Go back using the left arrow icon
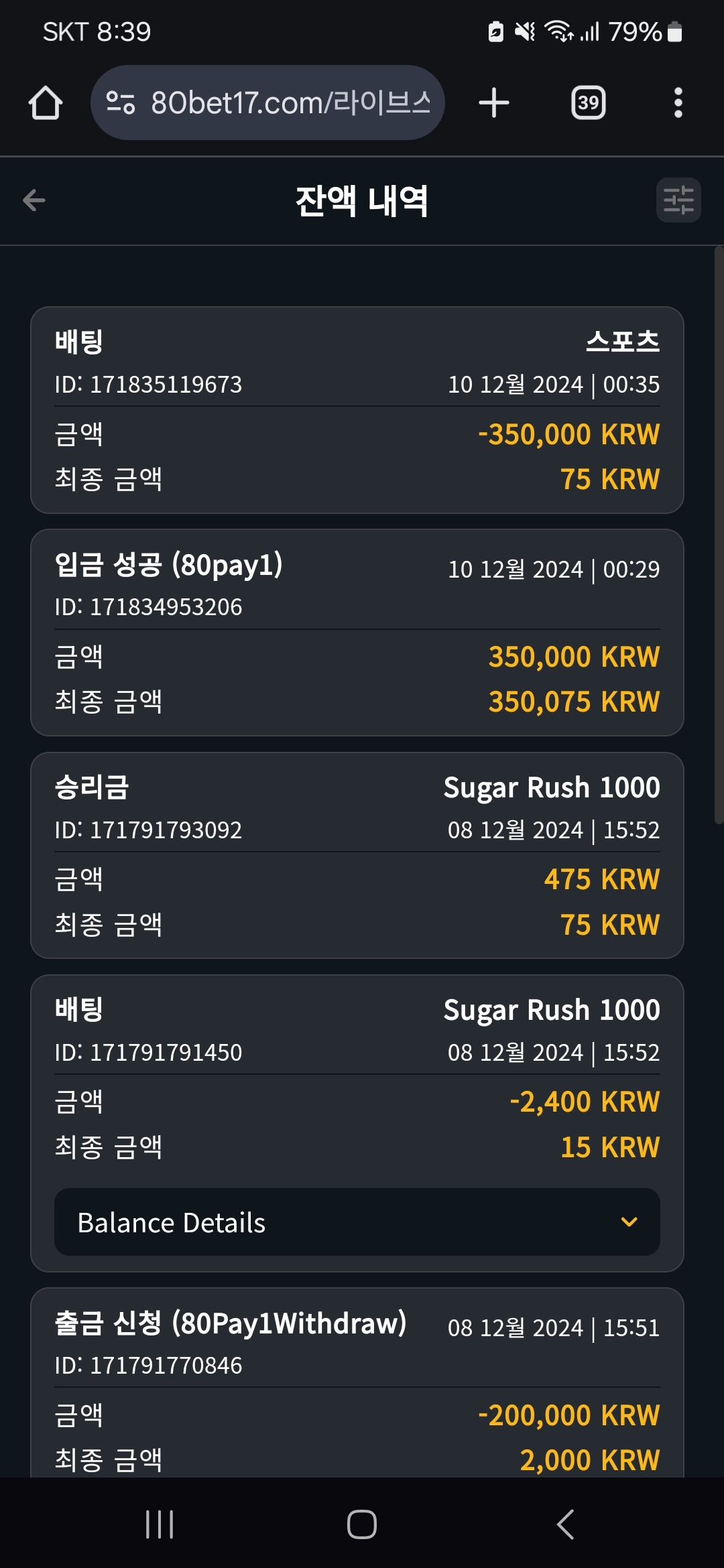 tap(34, 200)
